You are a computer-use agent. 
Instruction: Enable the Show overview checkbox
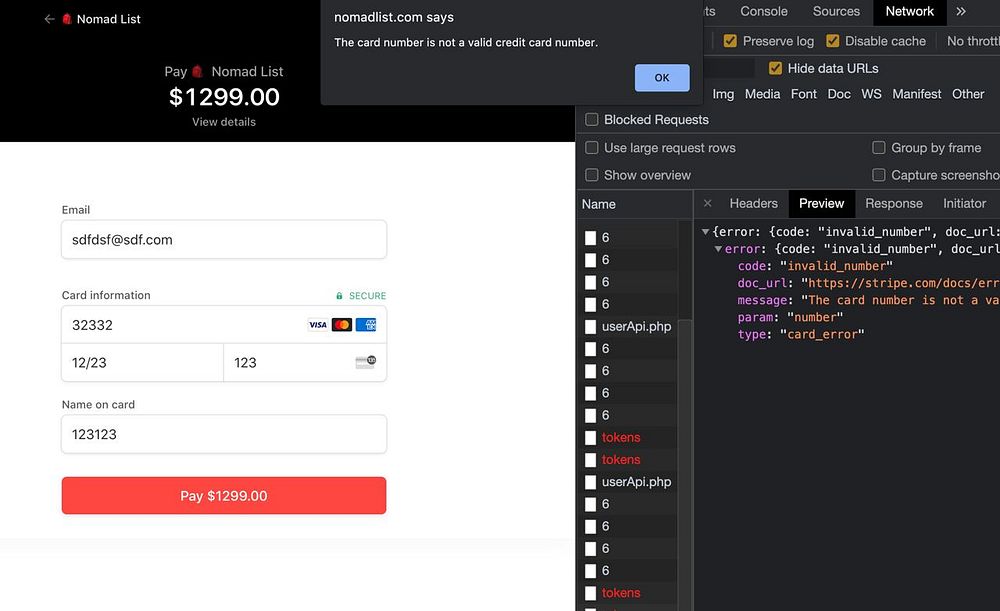[592, 175]
